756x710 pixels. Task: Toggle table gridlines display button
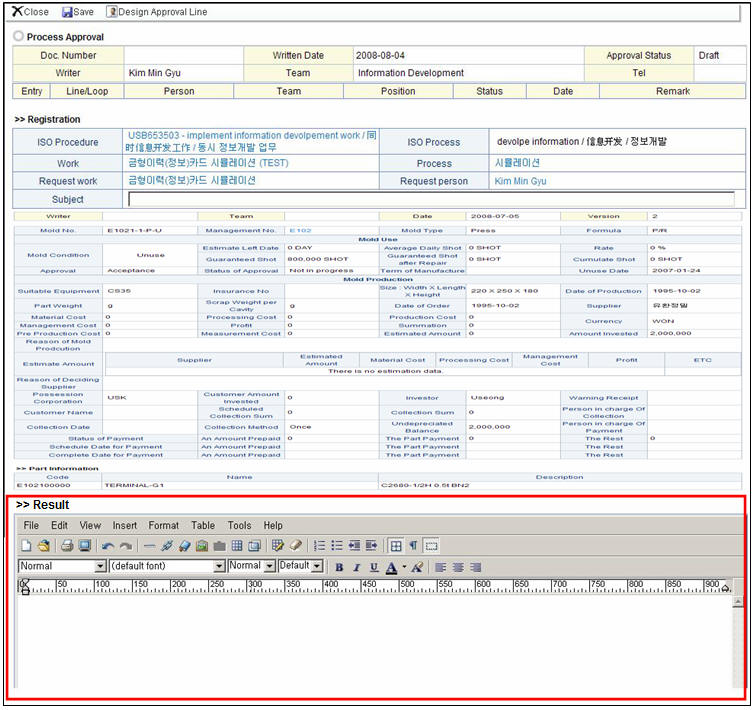(396, 546)
